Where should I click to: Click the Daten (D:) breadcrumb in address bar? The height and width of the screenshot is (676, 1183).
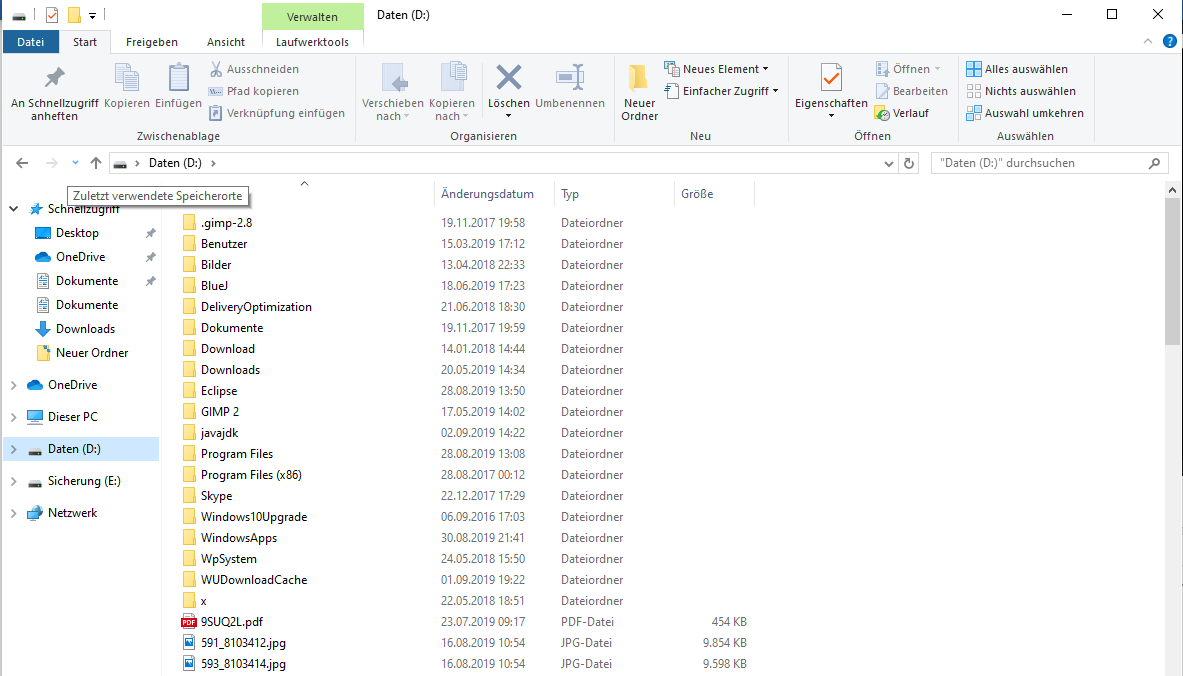point(175,163)
